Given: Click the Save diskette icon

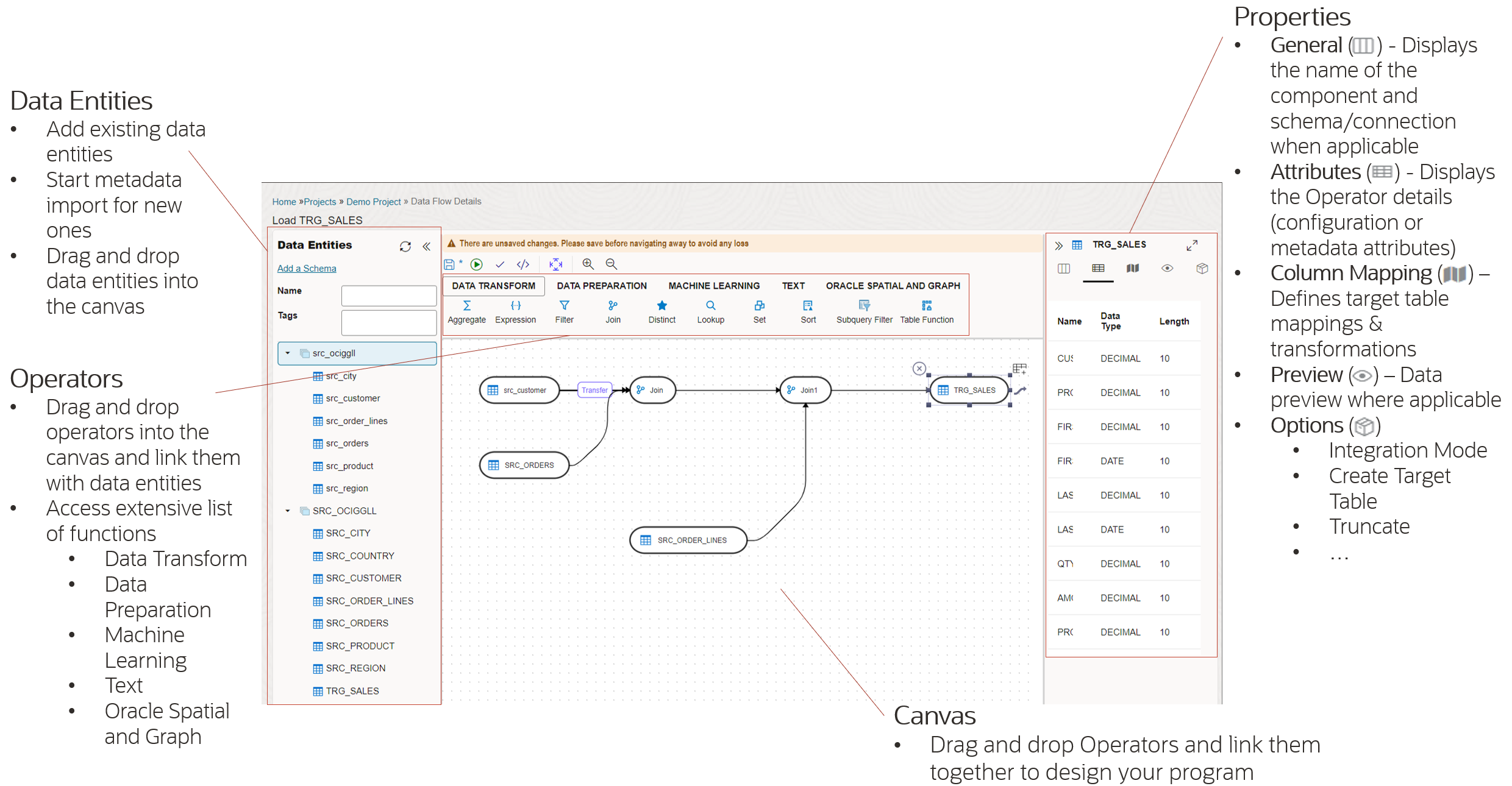Looking at the screenshot, I should 449,264.
